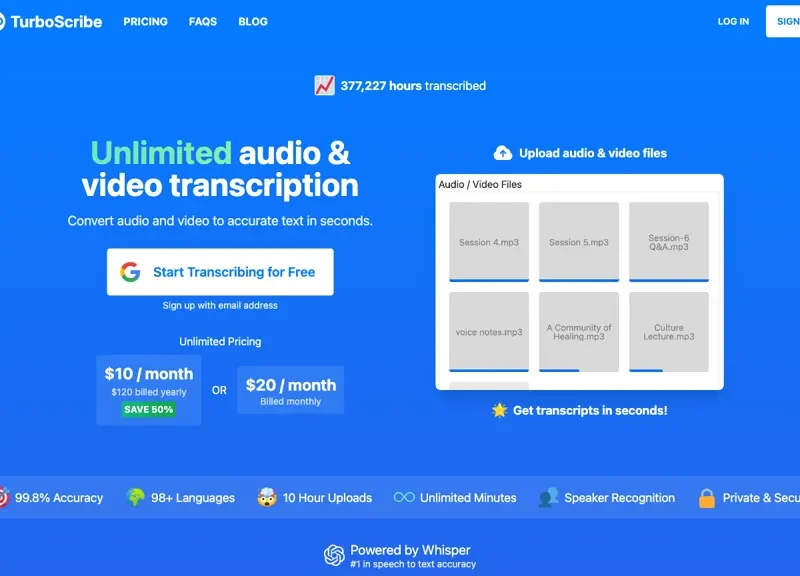
Task: Click the OpenAI Whisper logo icon
Action: coord(334,556)
